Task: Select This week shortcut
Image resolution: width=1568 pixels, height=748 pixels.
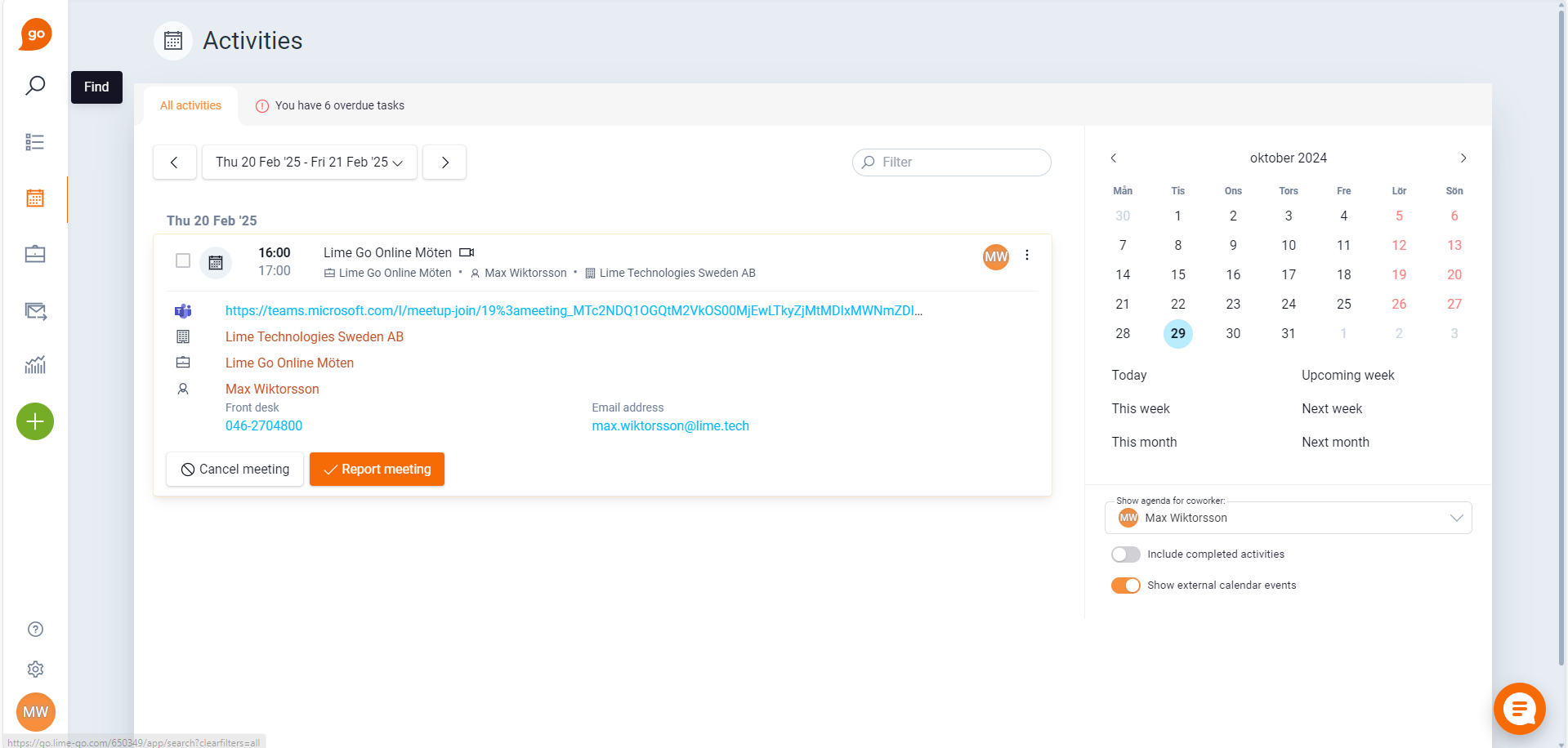Action: click(x=1141, y=408)
